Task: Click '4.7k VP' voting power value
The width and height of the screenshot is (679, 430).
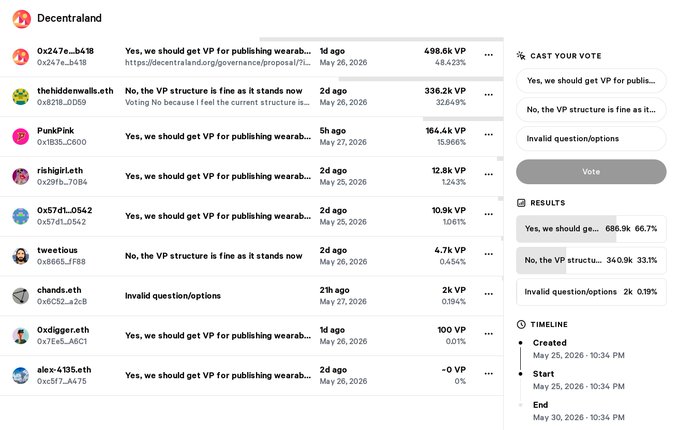Action: [x=450, y=250]
